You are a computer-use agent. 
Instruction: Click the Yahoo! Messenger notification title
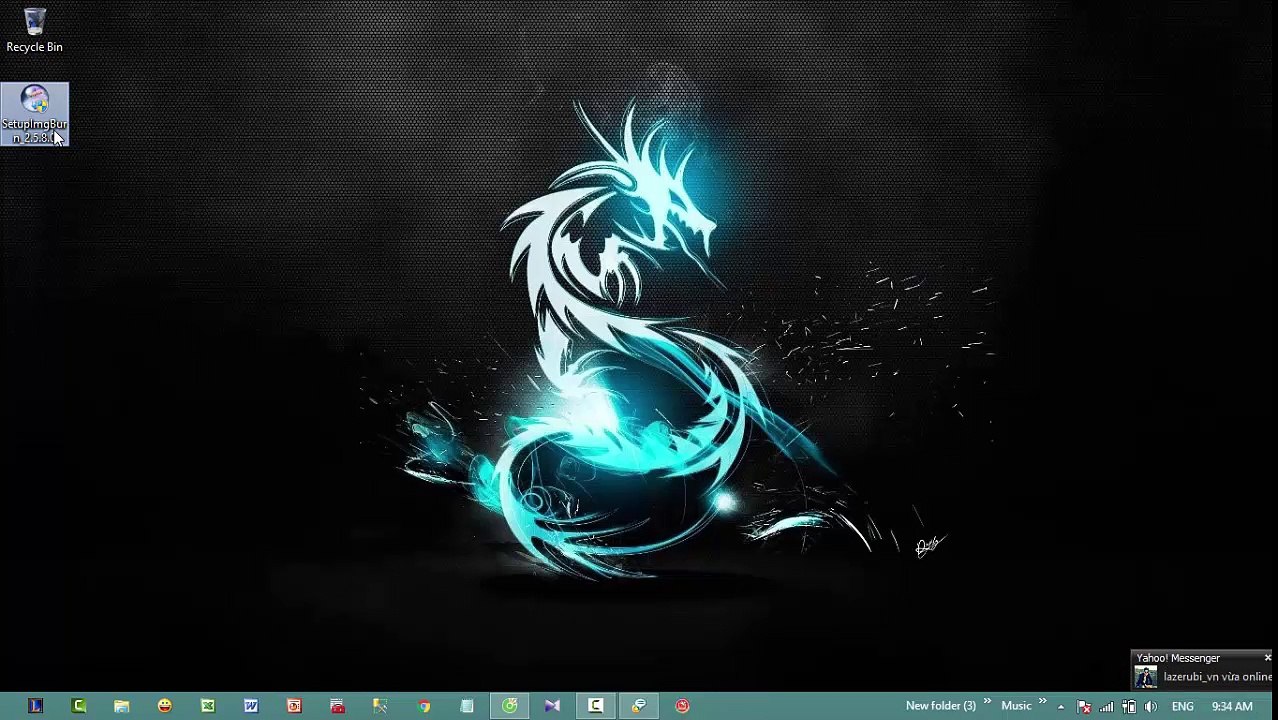pyautogui.click(x=1178, y=658)
